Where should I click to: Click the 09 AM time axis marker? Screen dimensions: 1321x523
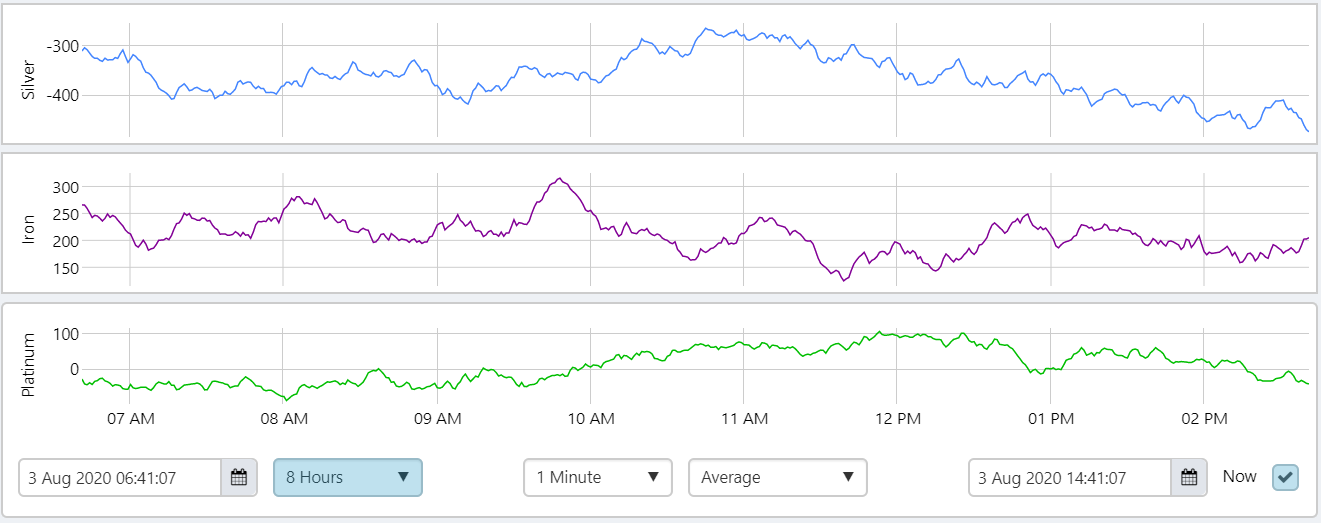(437, 417)
